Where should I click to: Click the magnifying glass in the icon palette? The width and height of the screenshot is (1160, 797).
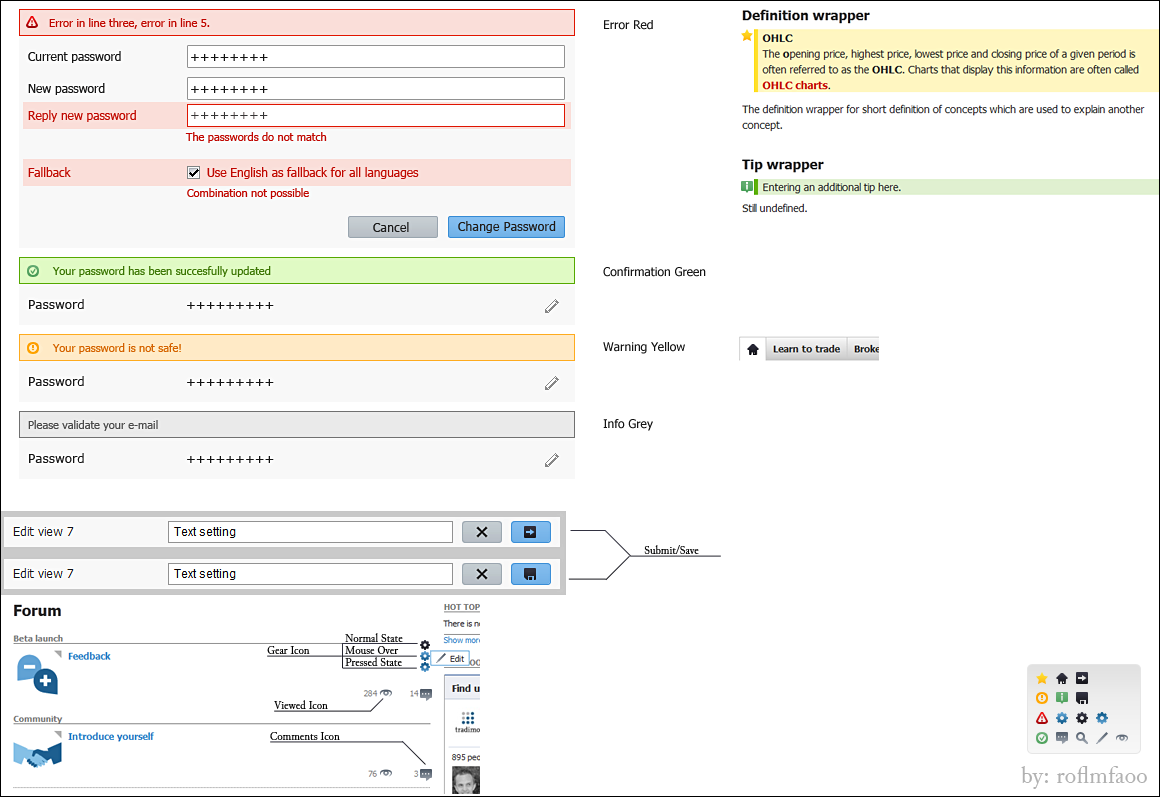point(1082,738)
